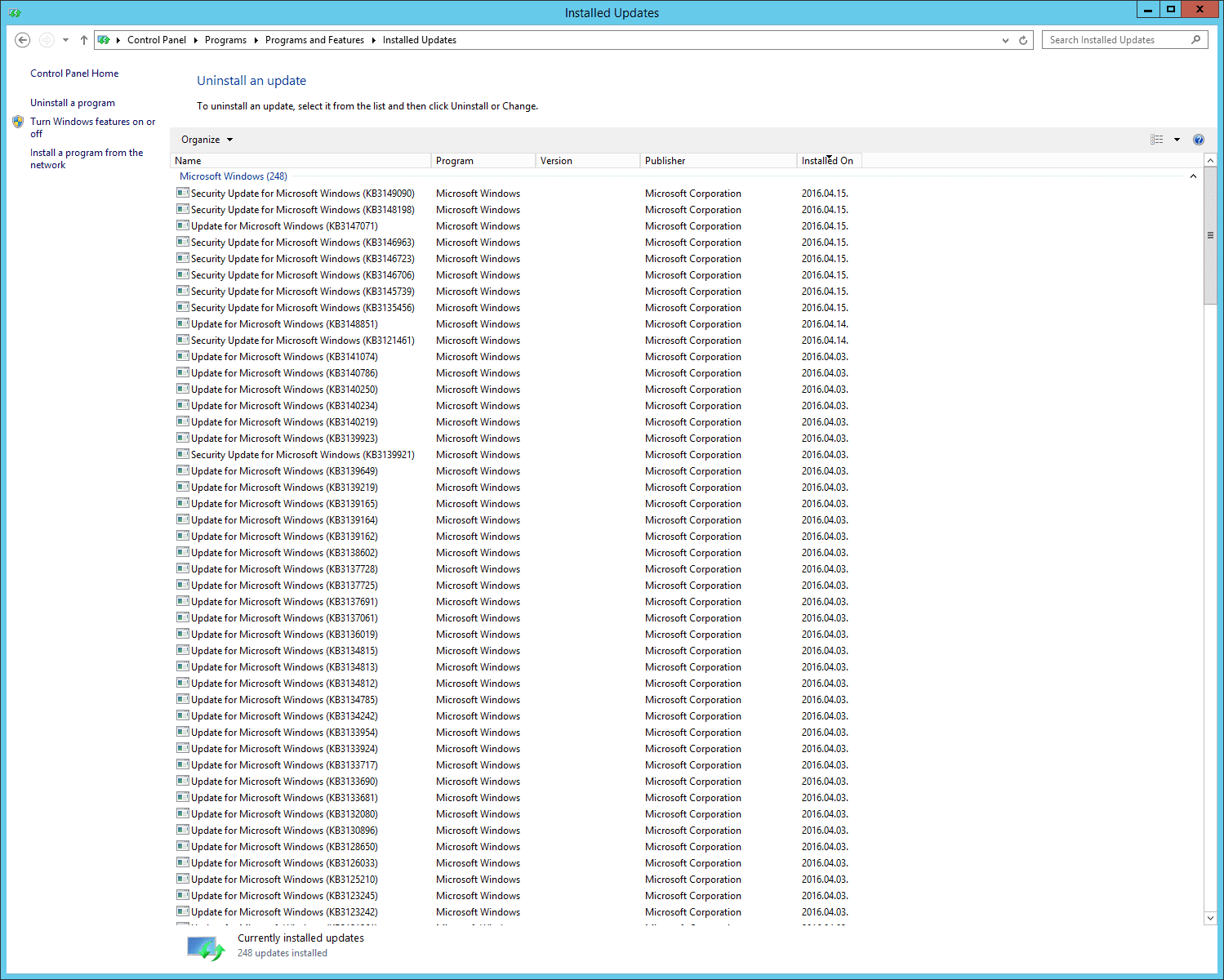The image size is (1224, 980).
Task: Click the icon for update KB3123242
Action: click(x=183, y=912)
